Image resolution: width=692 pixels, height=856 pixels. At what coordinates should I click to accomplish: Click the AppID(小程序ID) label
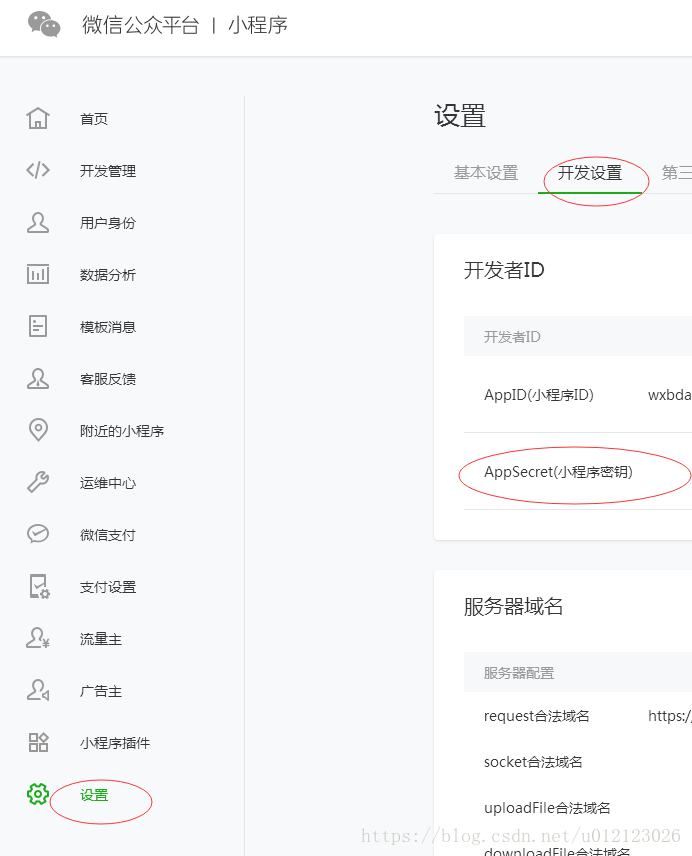[539, 395]
